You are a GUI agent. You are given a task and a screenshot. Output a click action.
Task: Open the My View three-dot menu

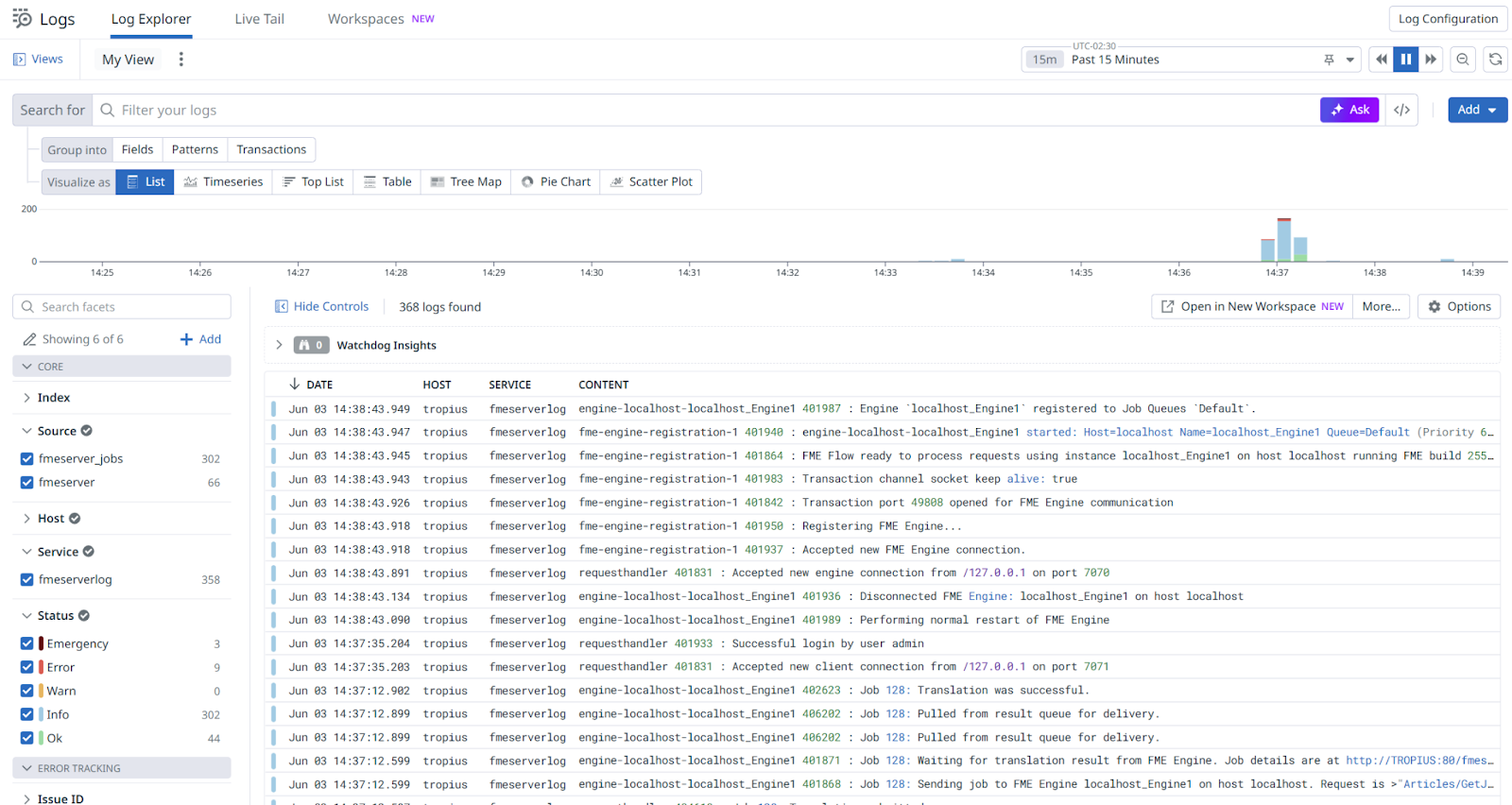[x=181, y=60]
